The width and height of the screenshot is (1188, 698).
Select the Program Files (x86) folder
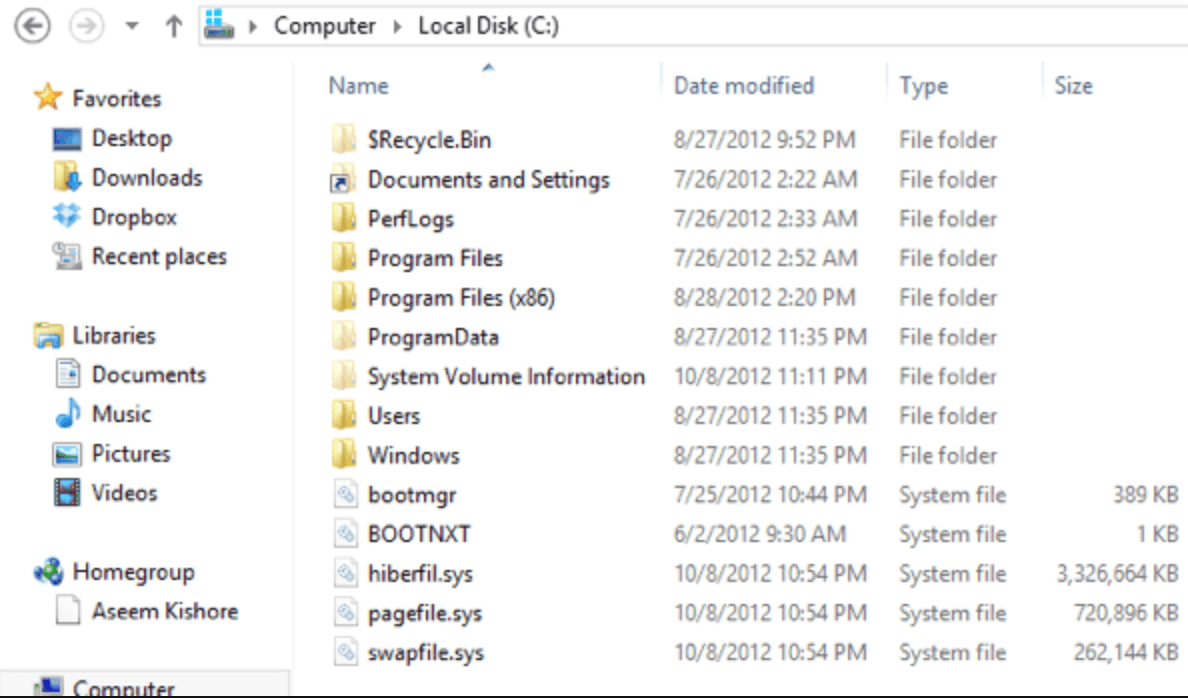click(x=461, y=297)
